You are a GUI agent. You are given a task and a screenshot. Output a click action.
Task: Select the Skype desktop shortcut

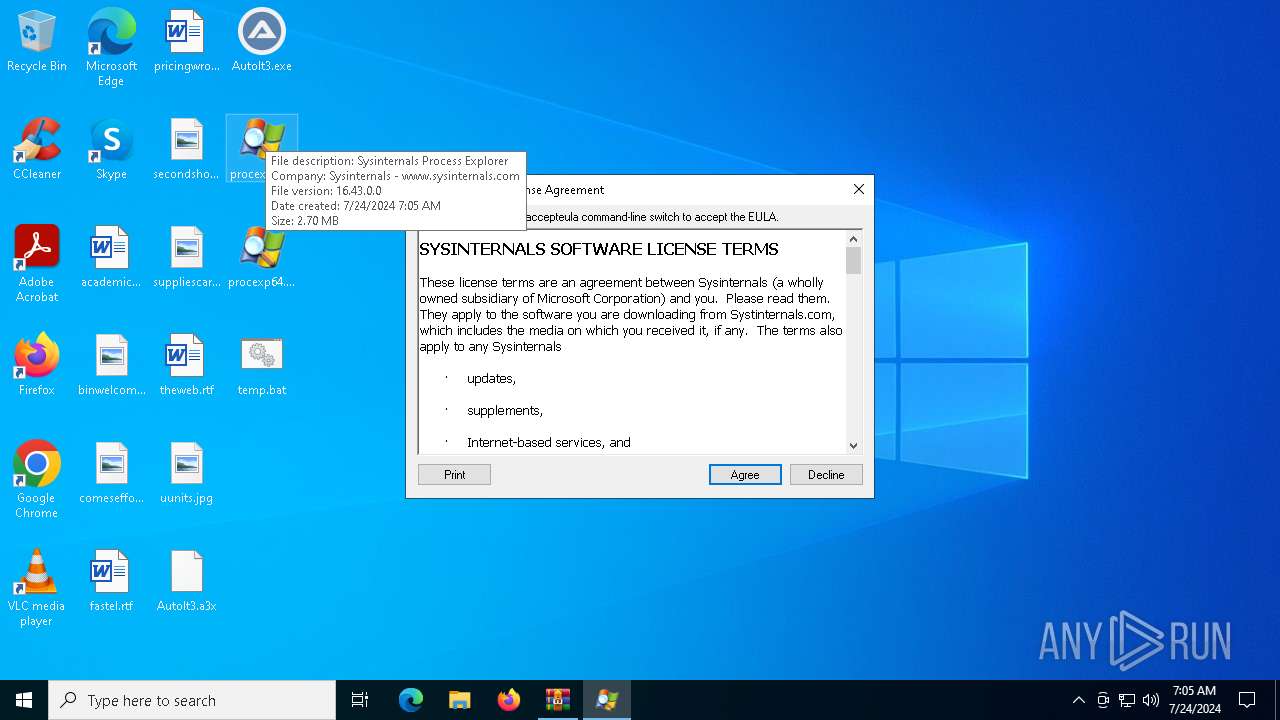click(111, 149)
